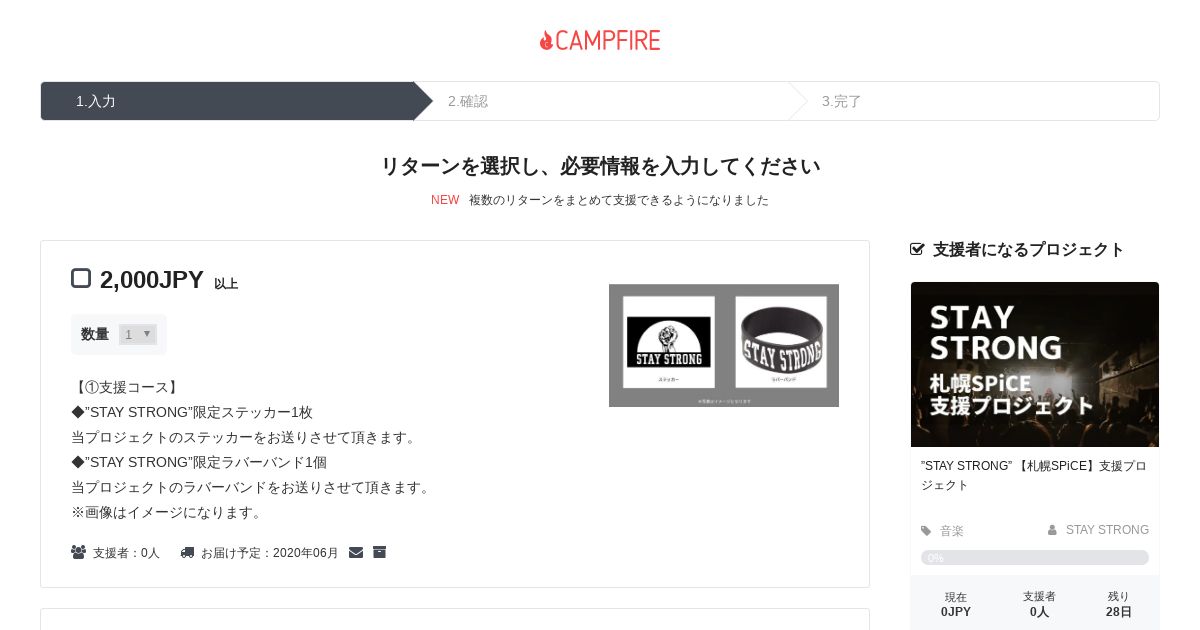
Task: Click the archive box icon
Action: click(379, 552)
